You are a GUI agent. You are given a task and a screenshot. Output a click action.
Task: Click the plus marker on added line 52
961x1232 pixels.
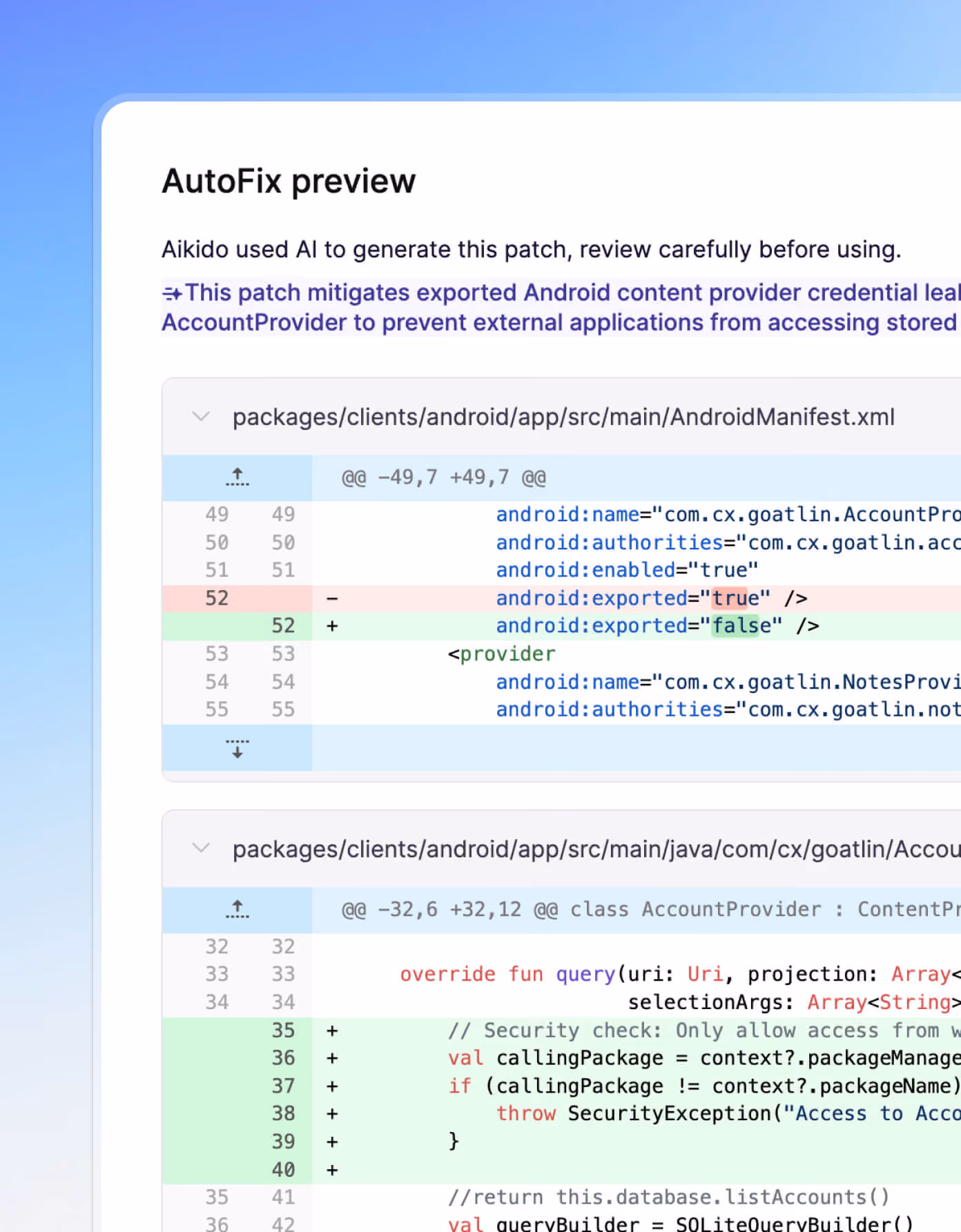pyautogui.click(x=332, y=626)
